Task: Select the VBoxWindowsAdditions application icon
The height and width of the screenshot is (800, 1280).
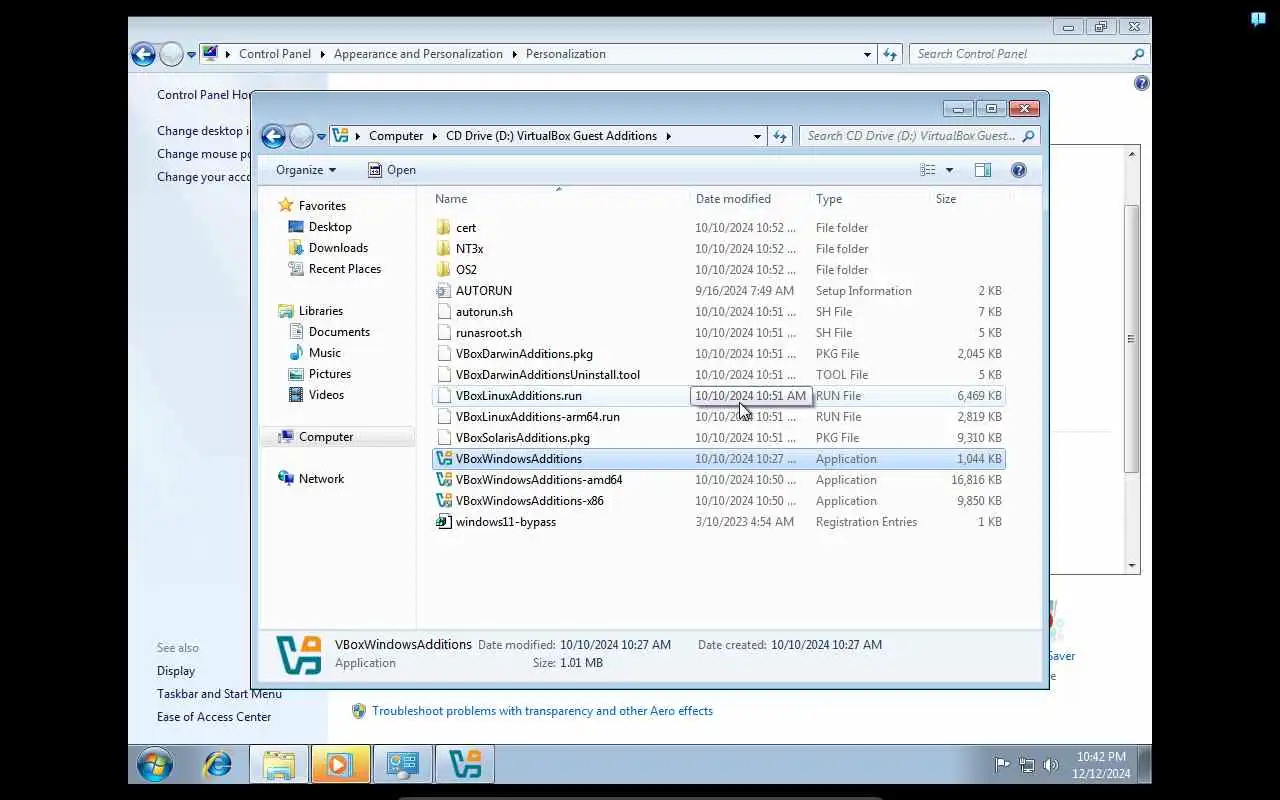Action: (444, 459)
